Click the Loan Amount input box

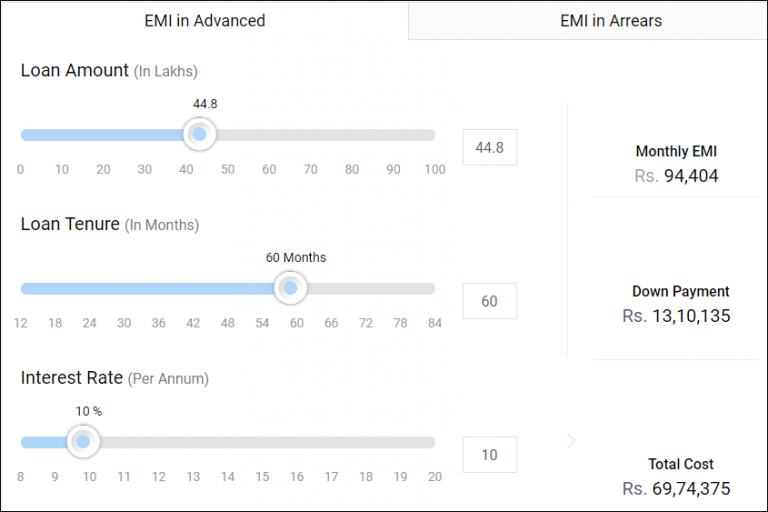pos(489,147)
